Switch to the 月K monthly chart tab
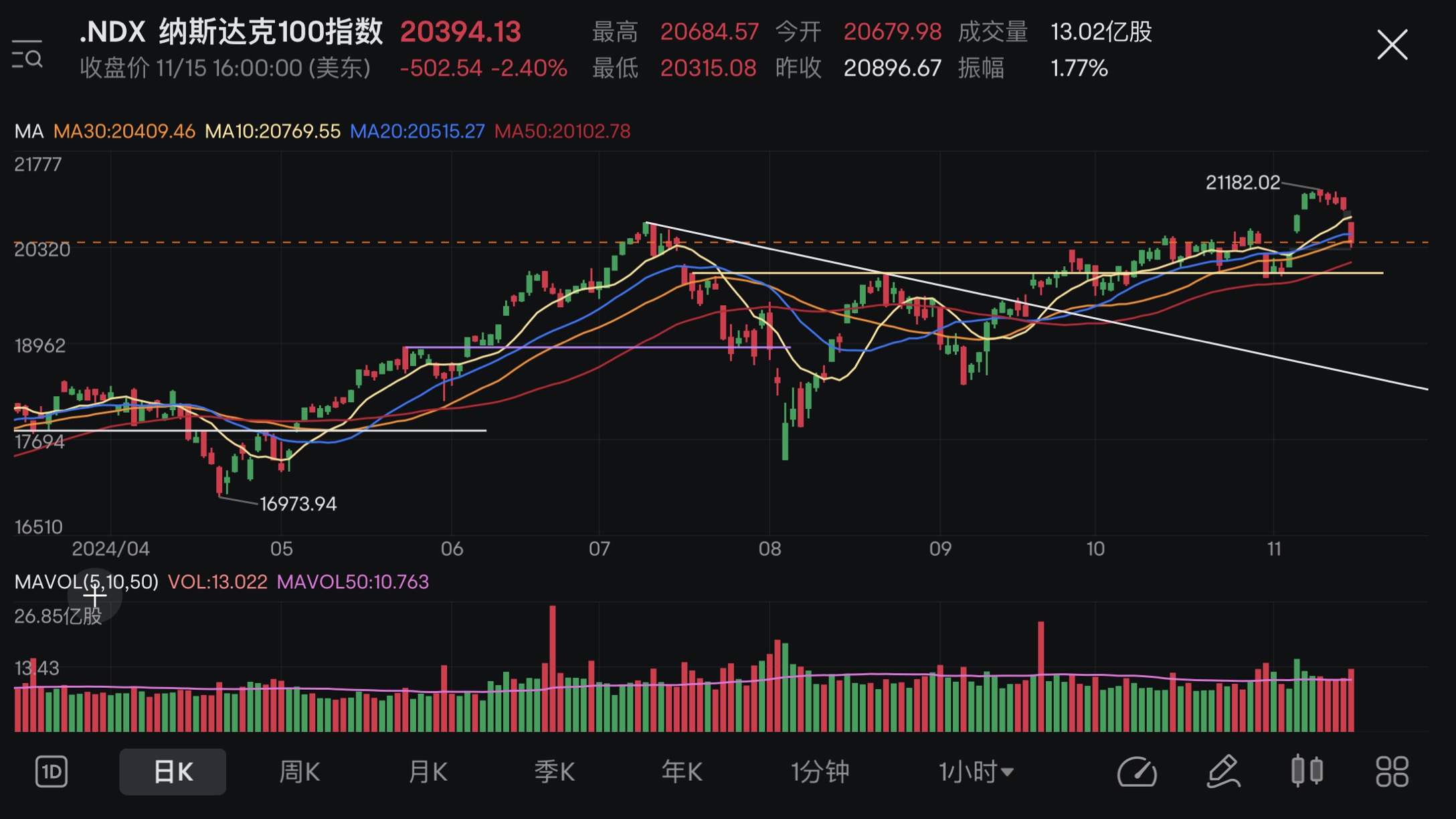 [428, 771]
